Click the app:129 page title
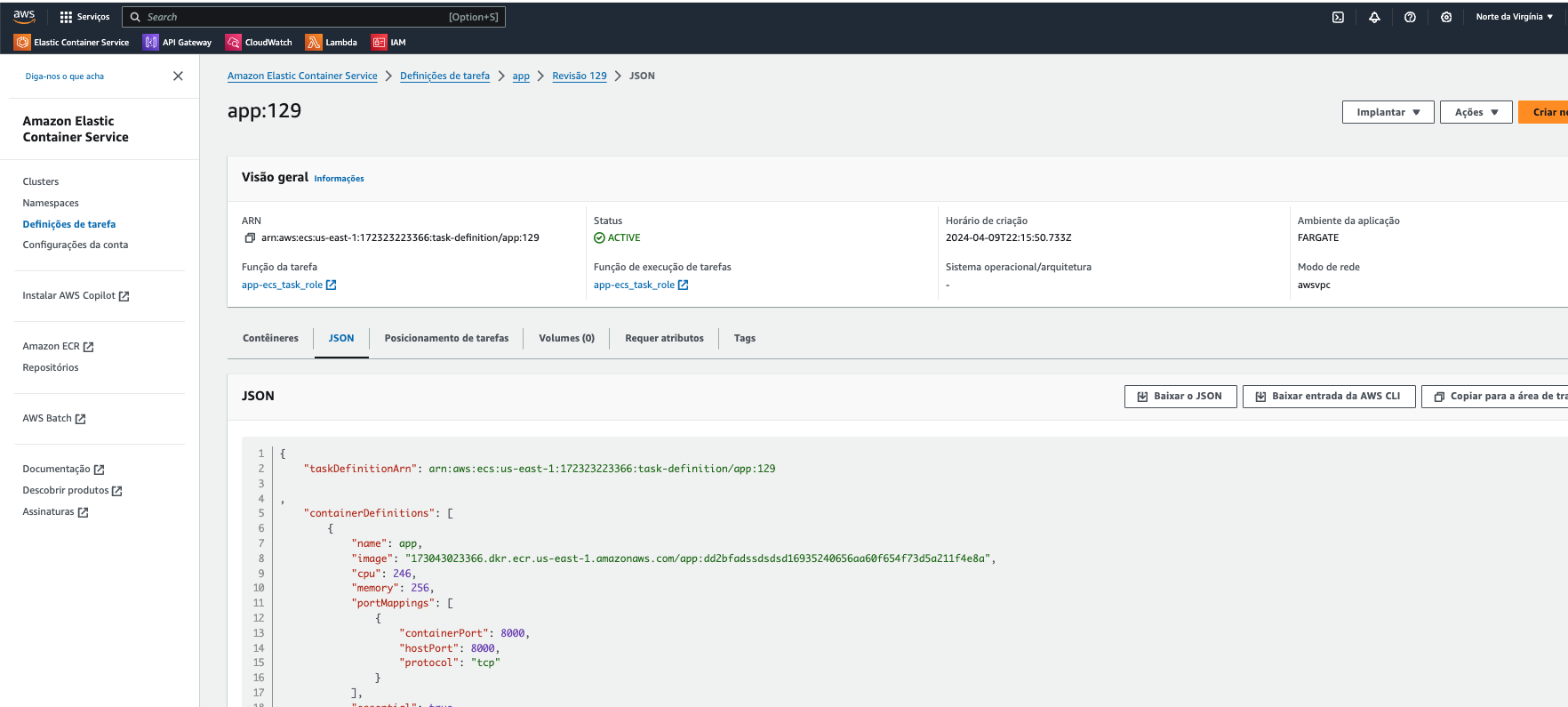This screenshot has width=1568, height=707. [x=264, y=110]
